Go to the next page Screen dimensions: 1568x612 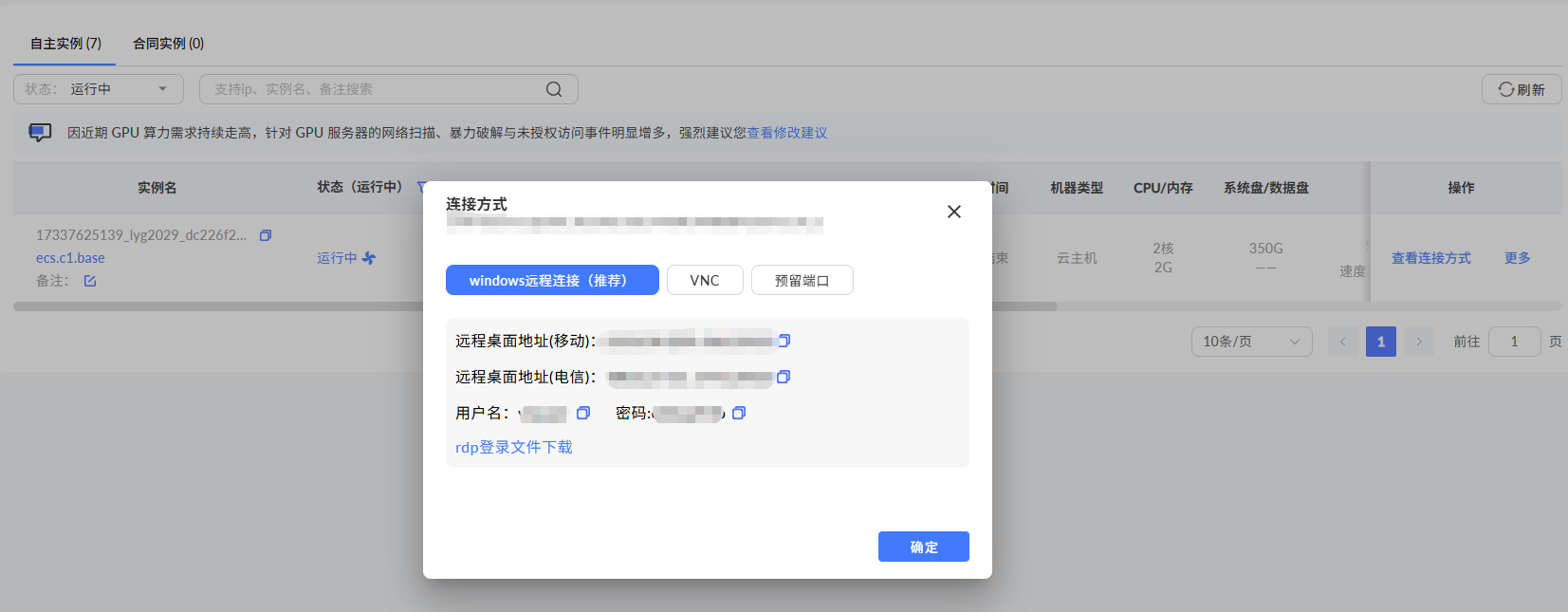pyautogui.click(x=1419, y=342)
